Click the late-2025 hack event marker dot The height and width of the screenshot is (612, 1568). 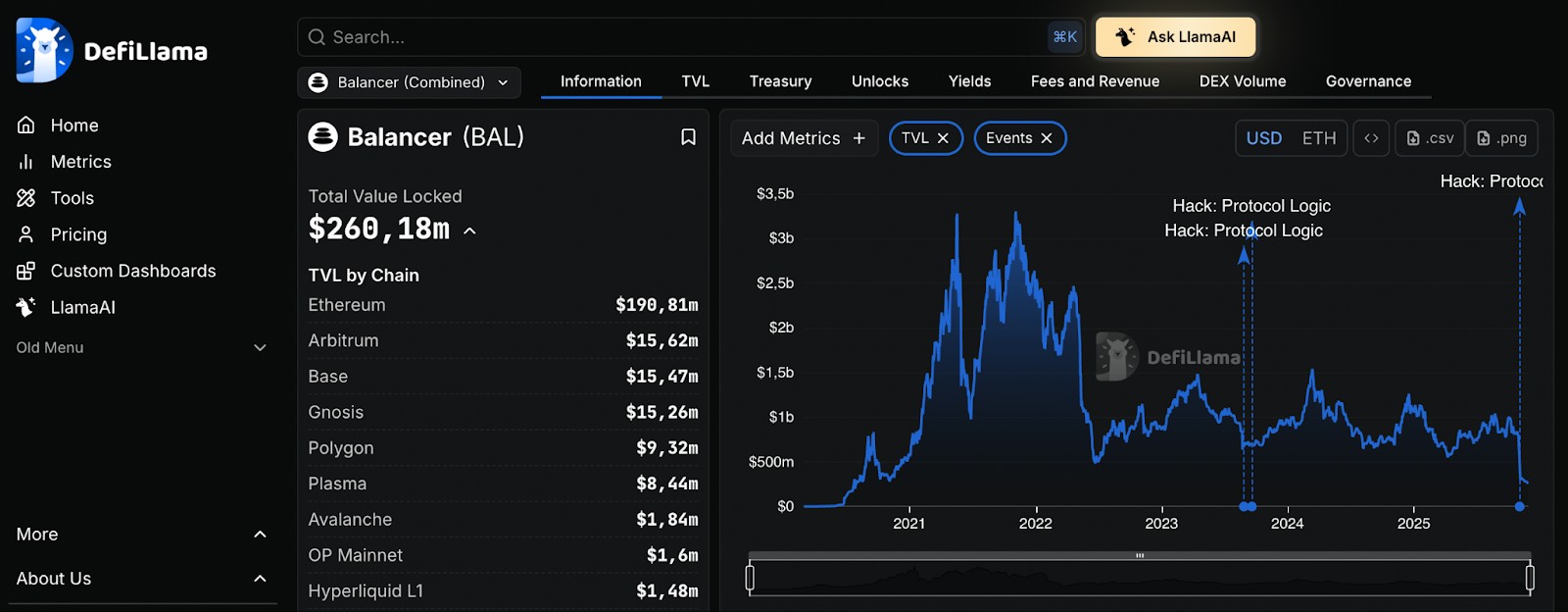(1520, 506)
